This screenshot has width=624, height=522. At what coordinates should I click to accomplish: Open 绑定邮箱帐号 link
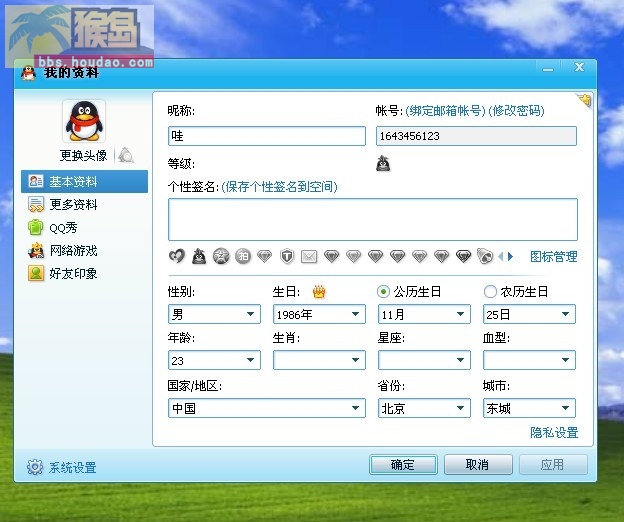coord(445,111)
